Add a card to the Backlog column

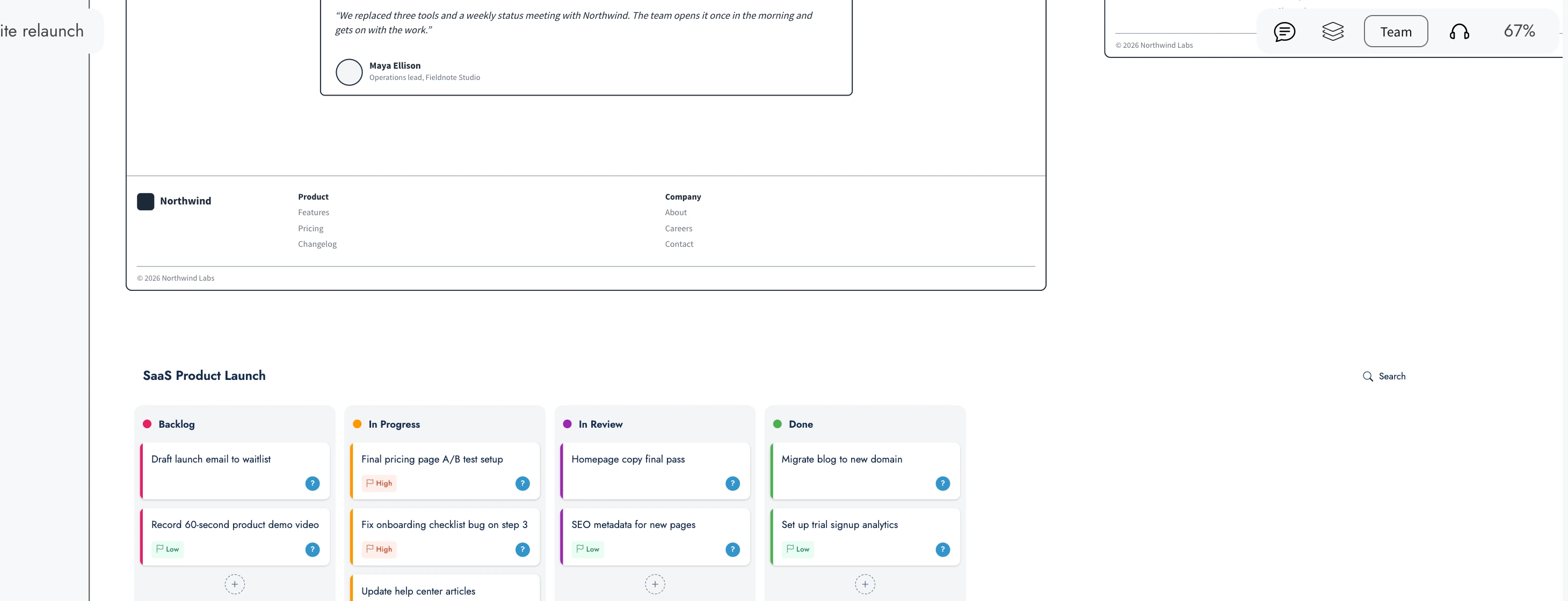click(234, 584)
